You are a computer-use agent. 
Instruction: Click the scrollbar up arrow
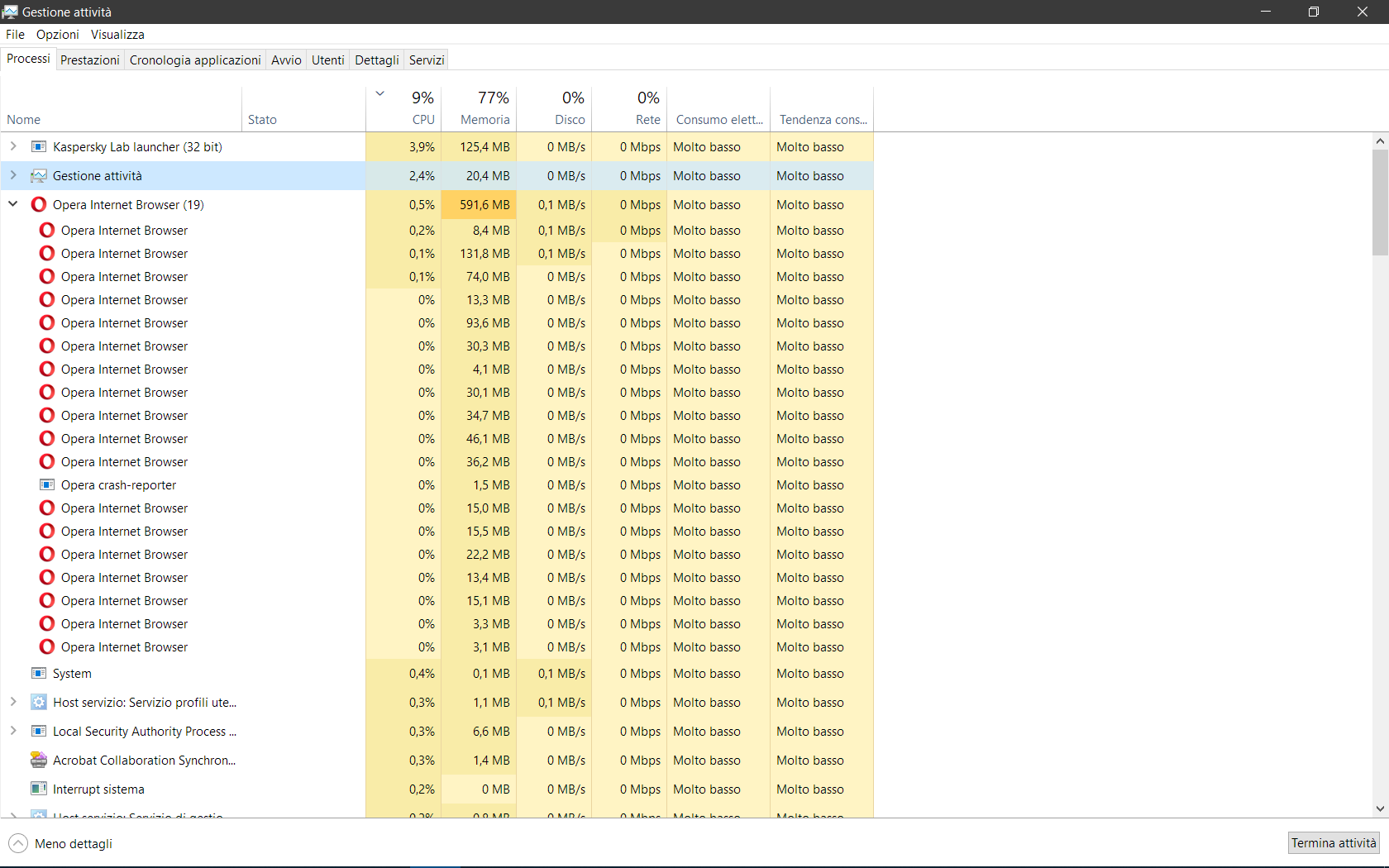tap(1380, 141)
